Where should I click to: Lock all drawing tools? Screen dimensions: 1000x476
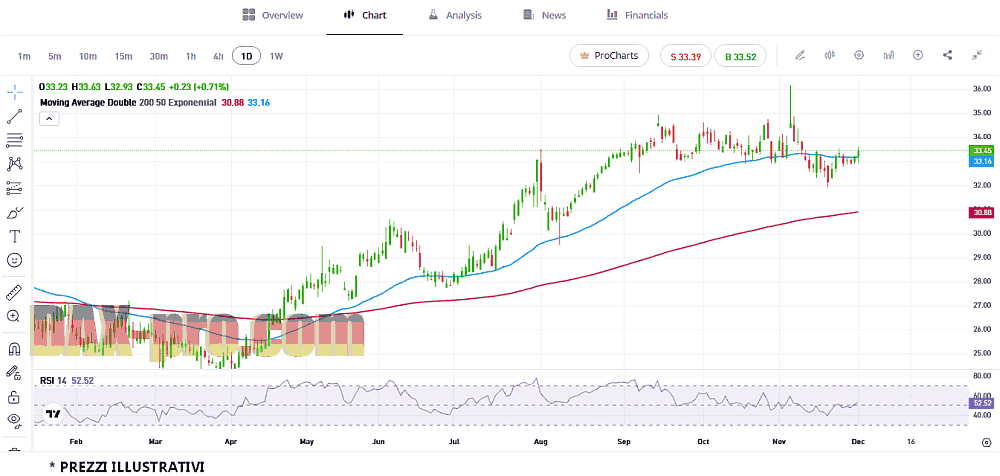(15, 398)
